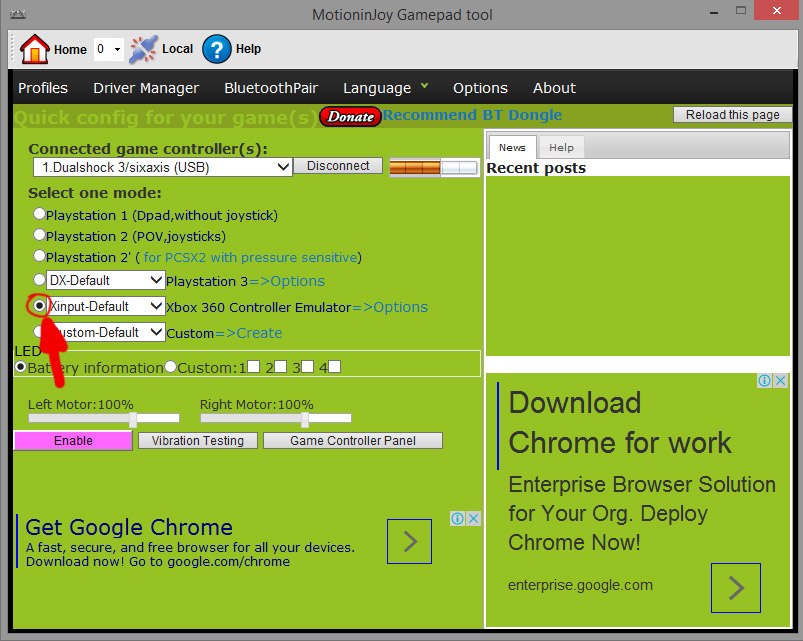Open Driver Manager page
The width and height of the screenshot is (803, 641).
146,88
